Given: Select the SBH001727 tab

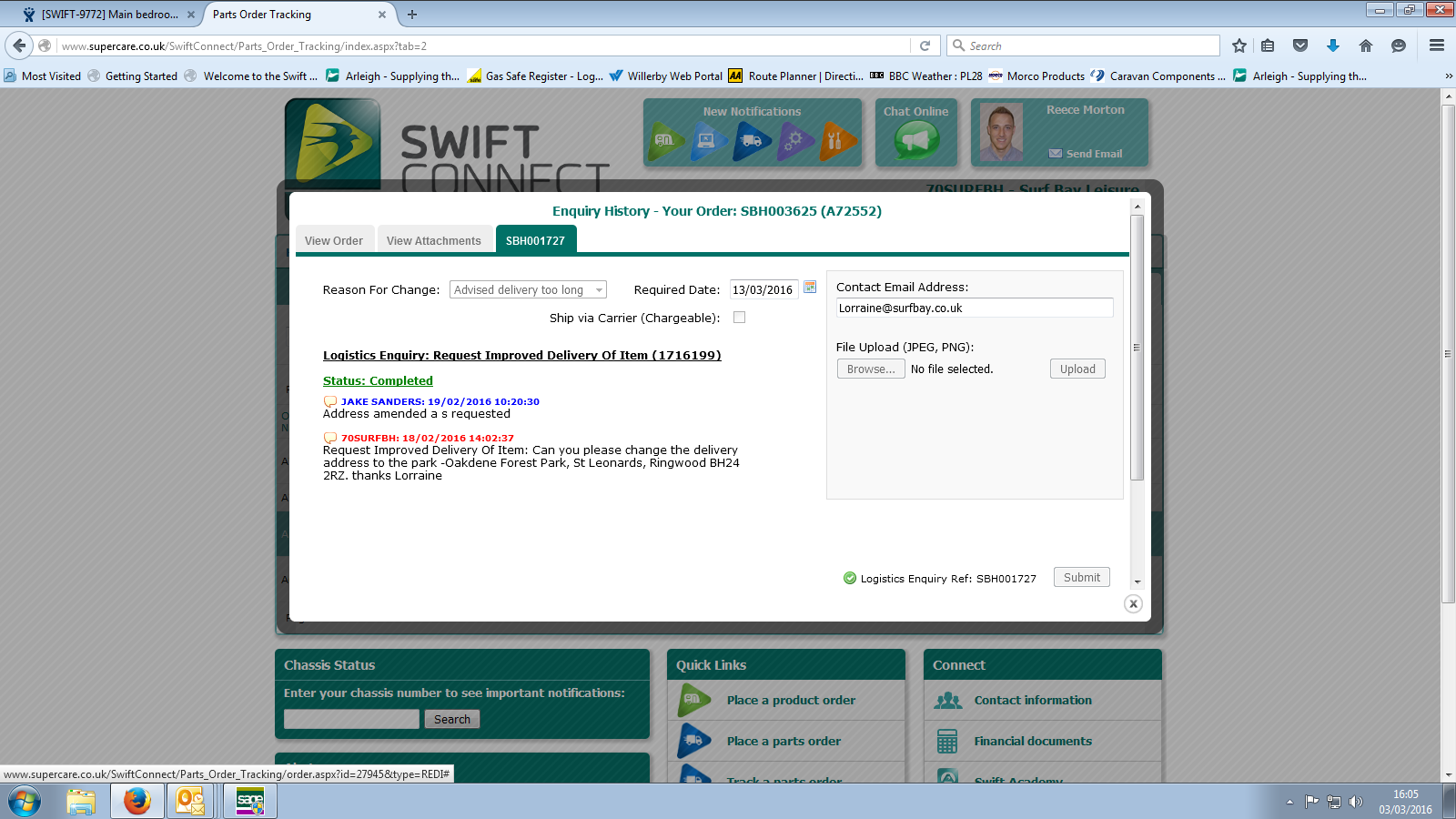Looking at the screenshot, I should 536,240.
